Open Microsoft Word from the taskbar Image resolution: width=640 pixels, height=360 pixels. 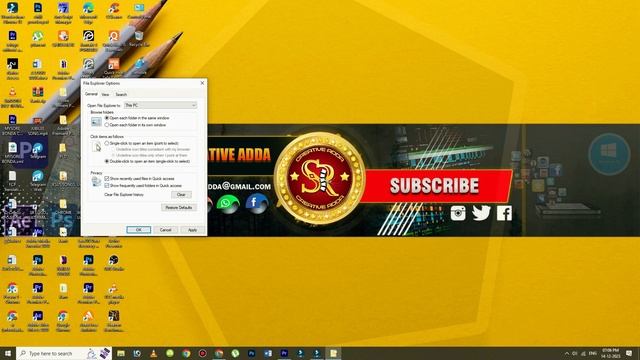click(268, 353)
